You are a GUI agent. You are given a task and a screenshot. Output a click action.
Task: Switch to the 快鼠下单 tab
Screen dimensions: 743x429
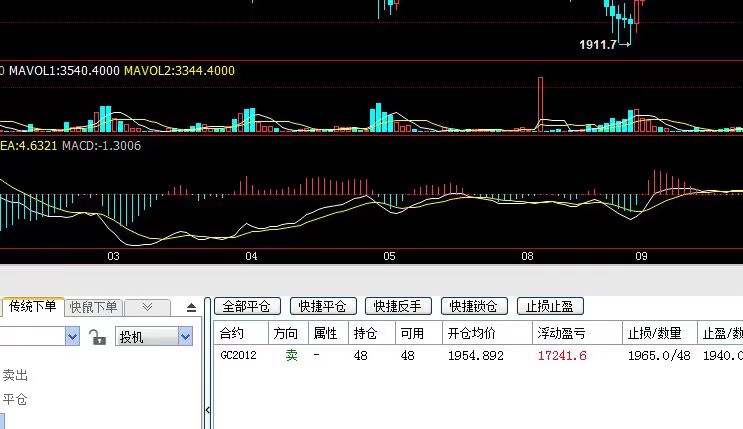click(93, 307)
